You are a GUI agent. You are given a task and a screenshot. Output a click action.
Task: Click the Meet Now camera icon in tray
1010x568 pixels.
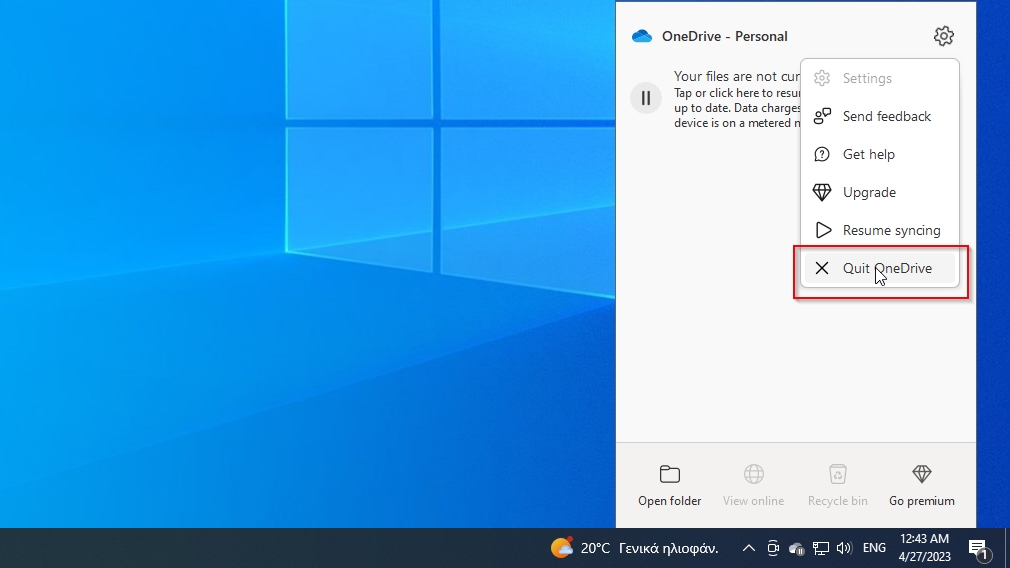tap(773, 548)
